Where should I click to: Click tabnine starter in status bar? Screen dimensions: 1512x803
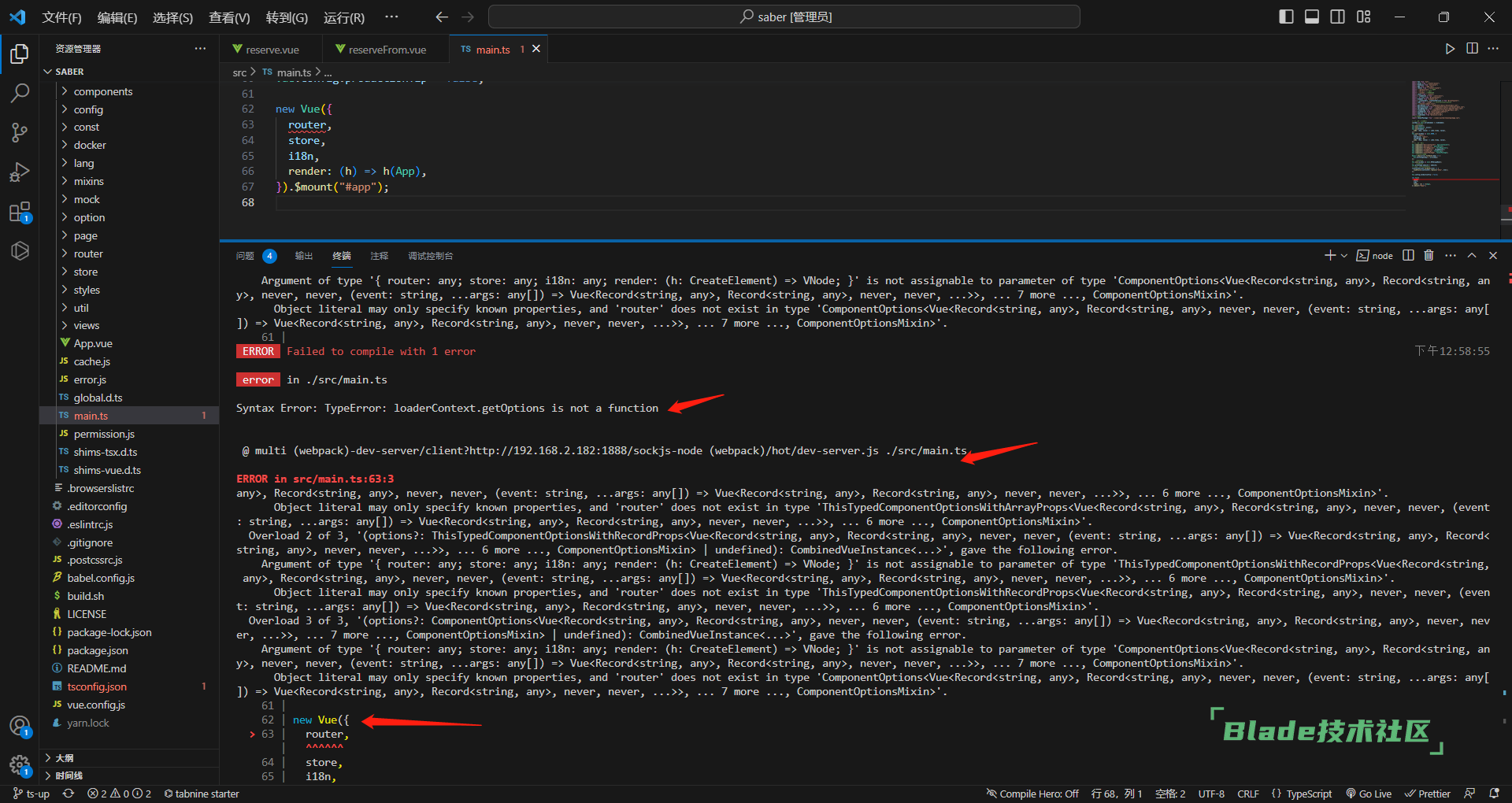202,794
